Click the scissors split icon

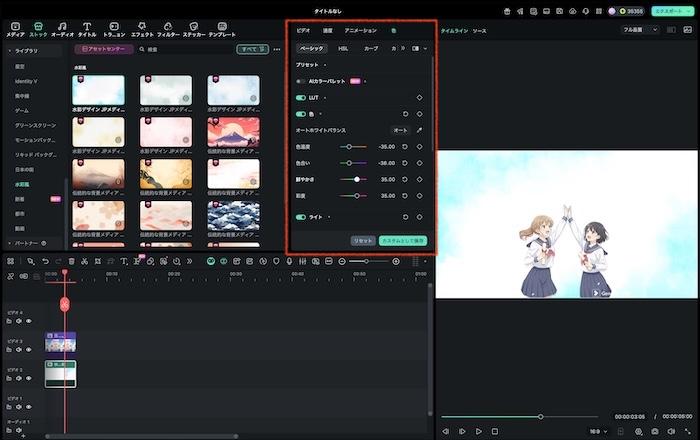click(x=84, y=262)
